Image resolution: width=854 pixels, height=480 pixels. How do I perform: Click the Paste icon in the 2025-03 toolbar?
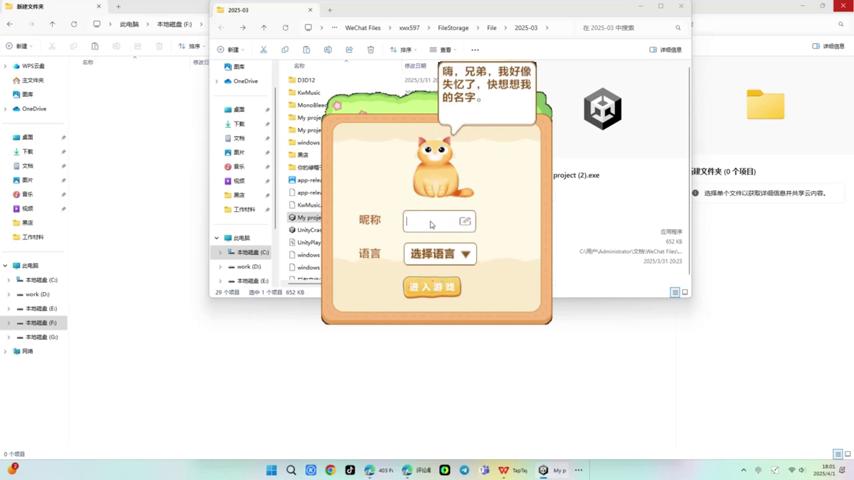point(306,50)
